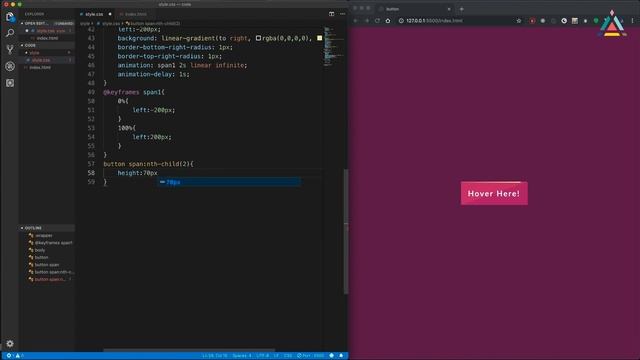640x360 pixels.
Task: Click line number 53
Action: [91, 128]
